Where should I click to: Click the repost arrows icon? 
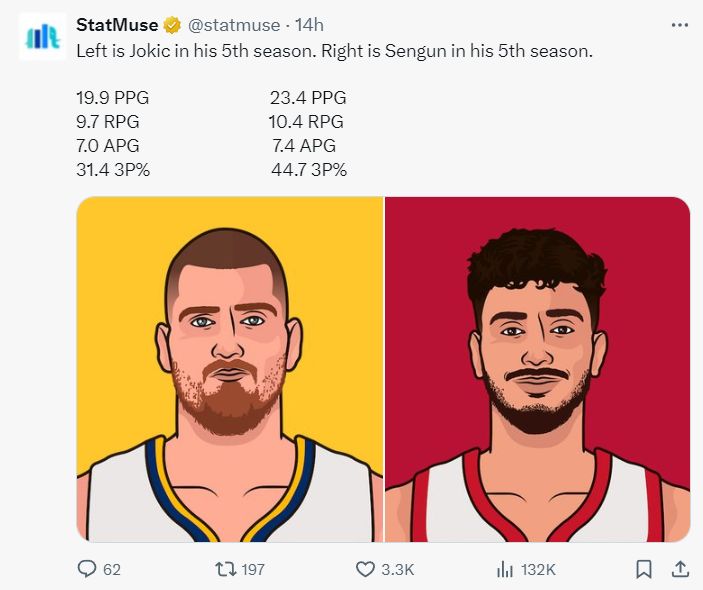pyautogui.click(x=225, y=569)
